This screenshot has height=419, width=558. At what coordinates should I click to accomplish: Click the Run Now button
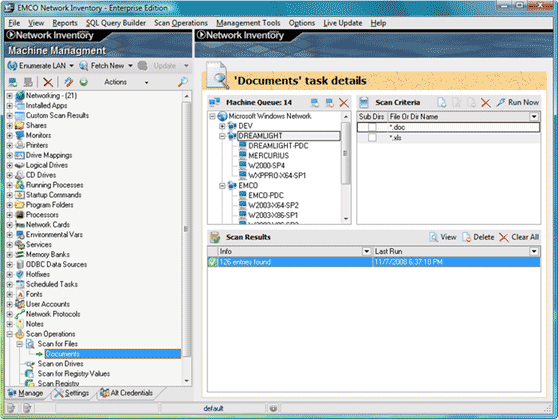pyautogui.click(x=518, y=103)
